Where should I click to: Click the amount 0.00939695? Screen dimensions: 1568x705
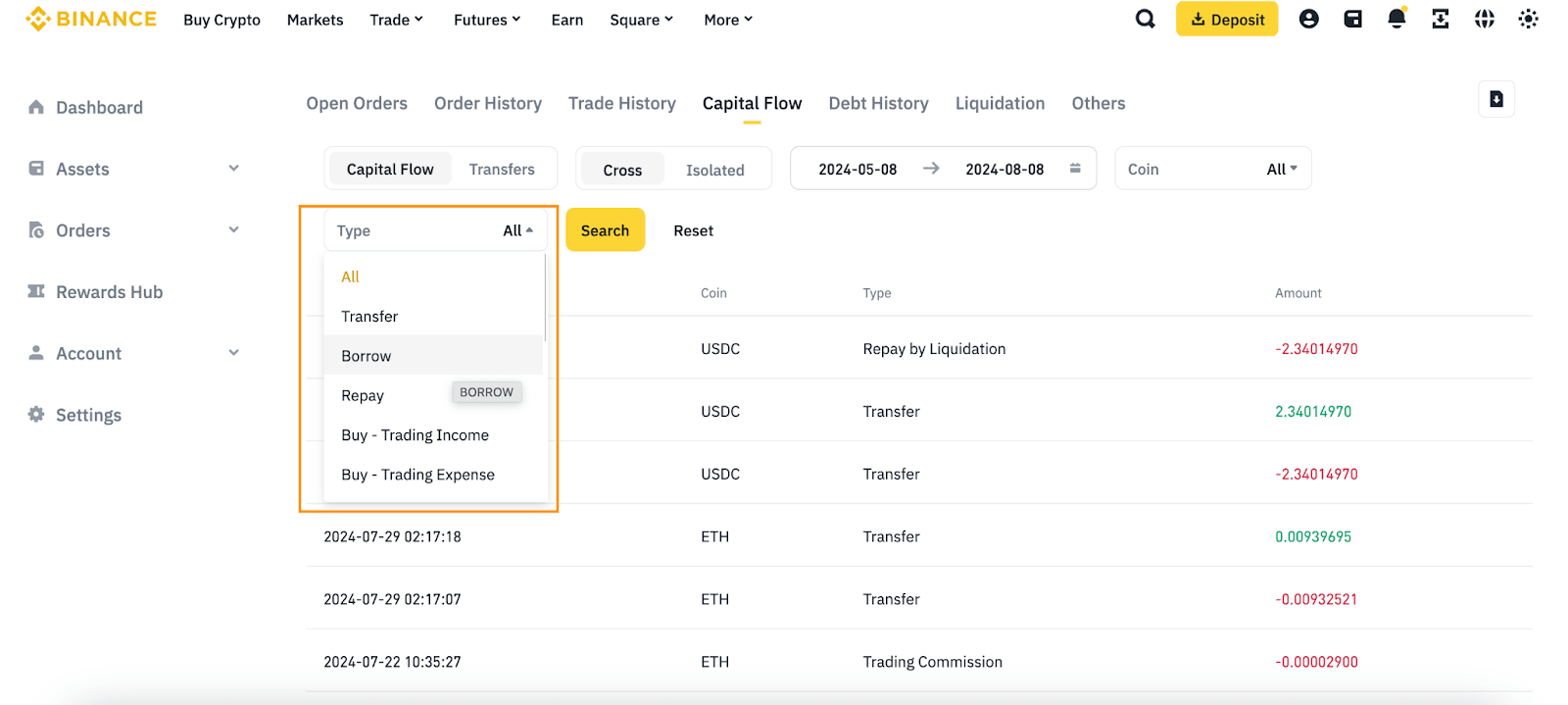[1313, 536]
